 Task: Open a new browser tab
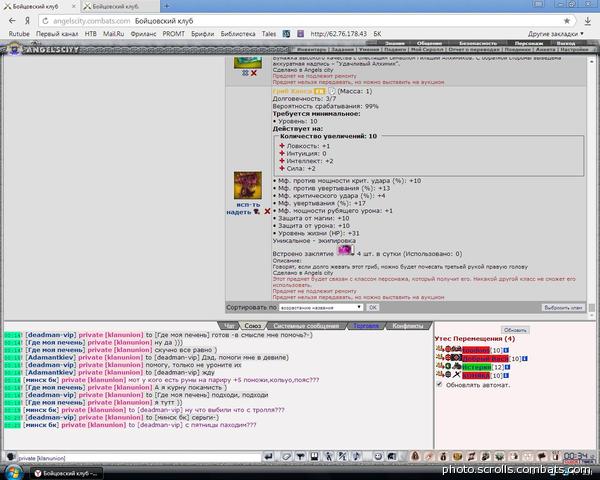tap(166, 6)
